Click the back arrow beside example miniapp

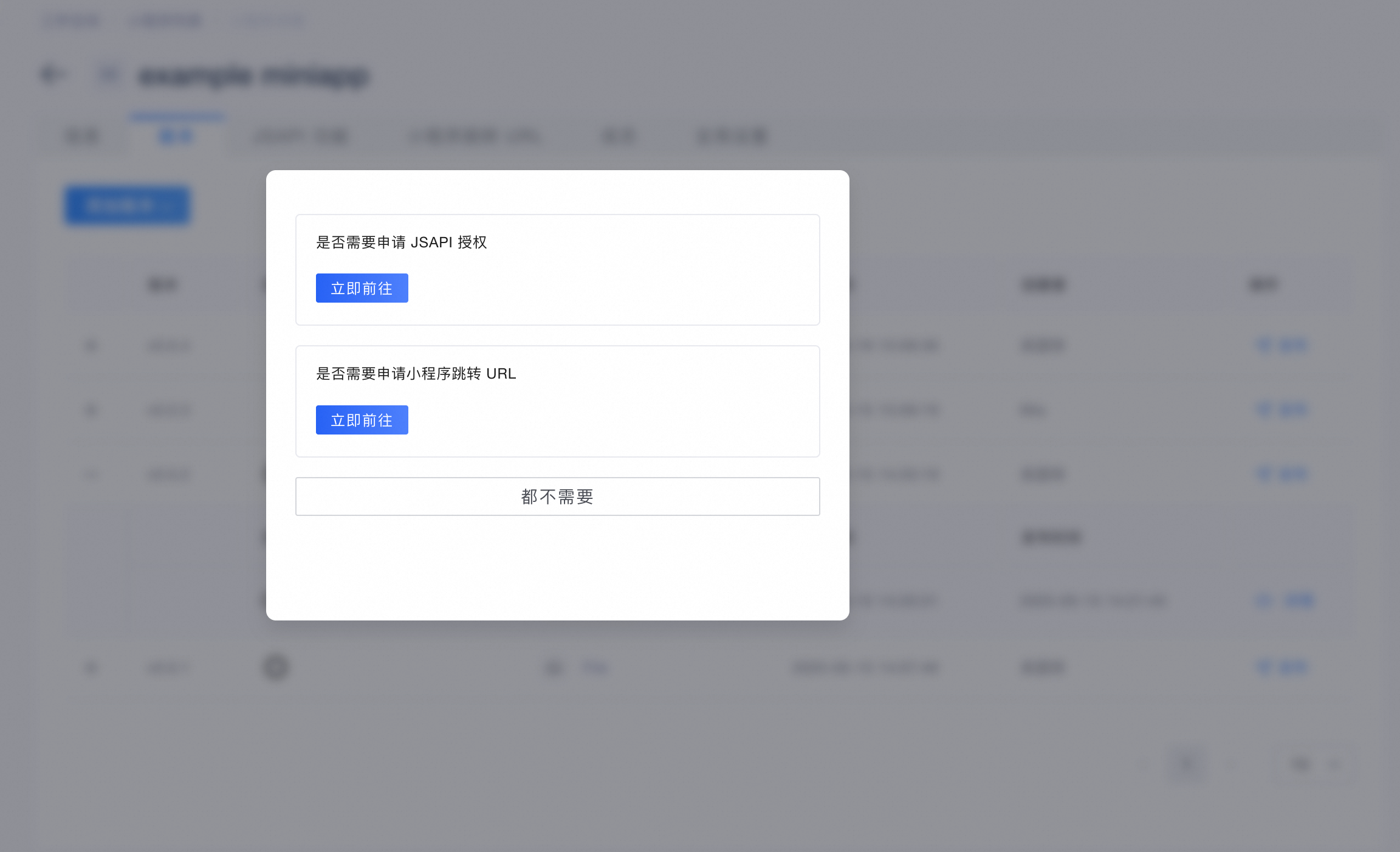[x=52, y=75]
